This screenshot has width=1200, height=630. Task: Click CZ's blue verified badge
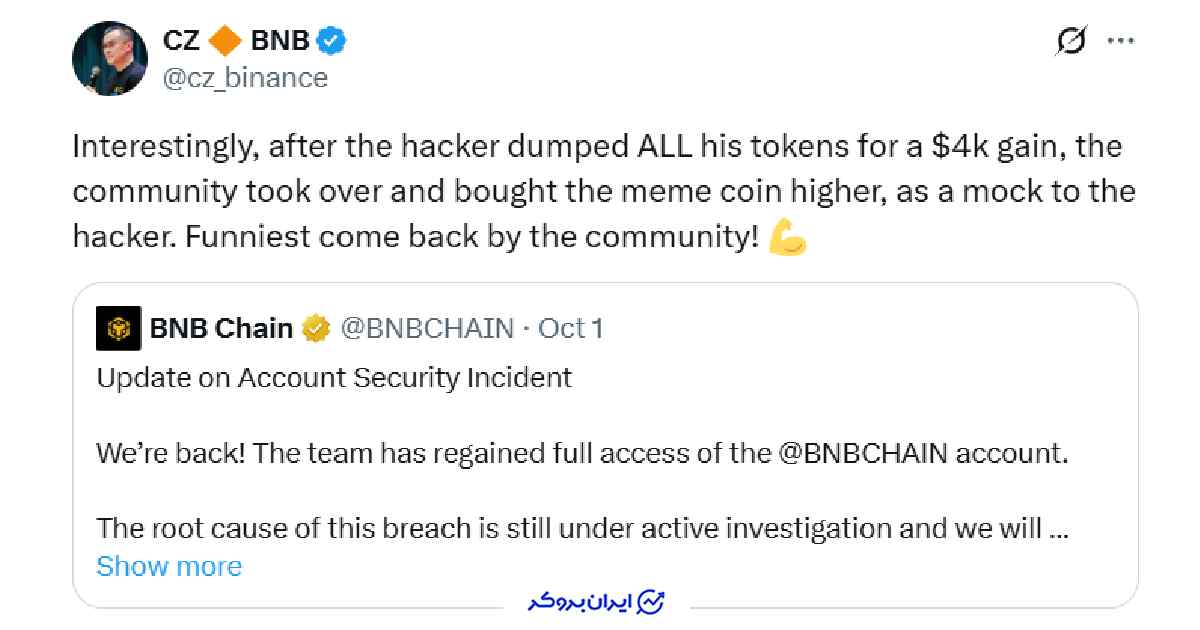[332, 41]
